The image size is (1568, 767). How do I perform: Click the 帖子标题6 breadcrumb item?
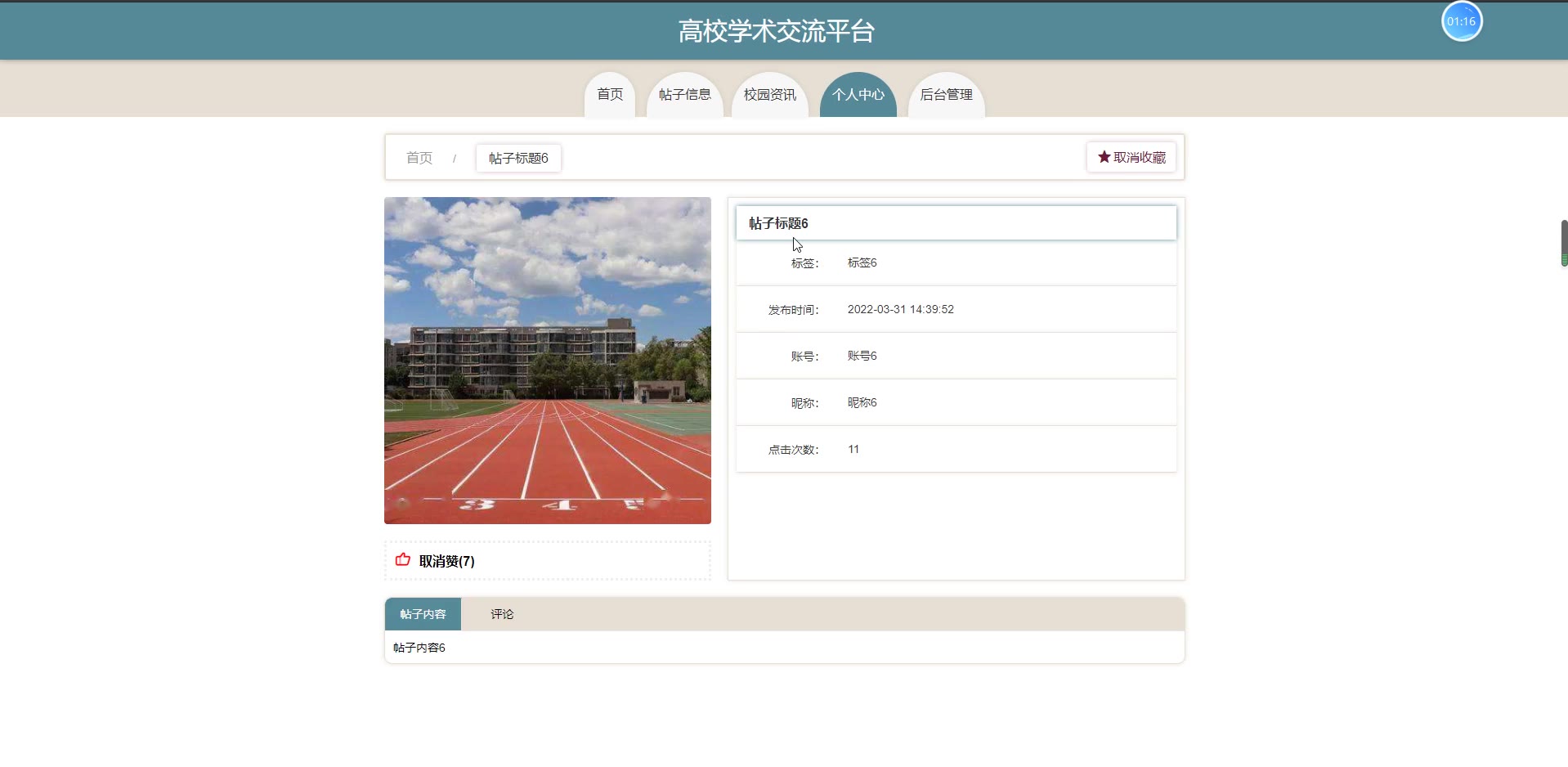(518, 158)
